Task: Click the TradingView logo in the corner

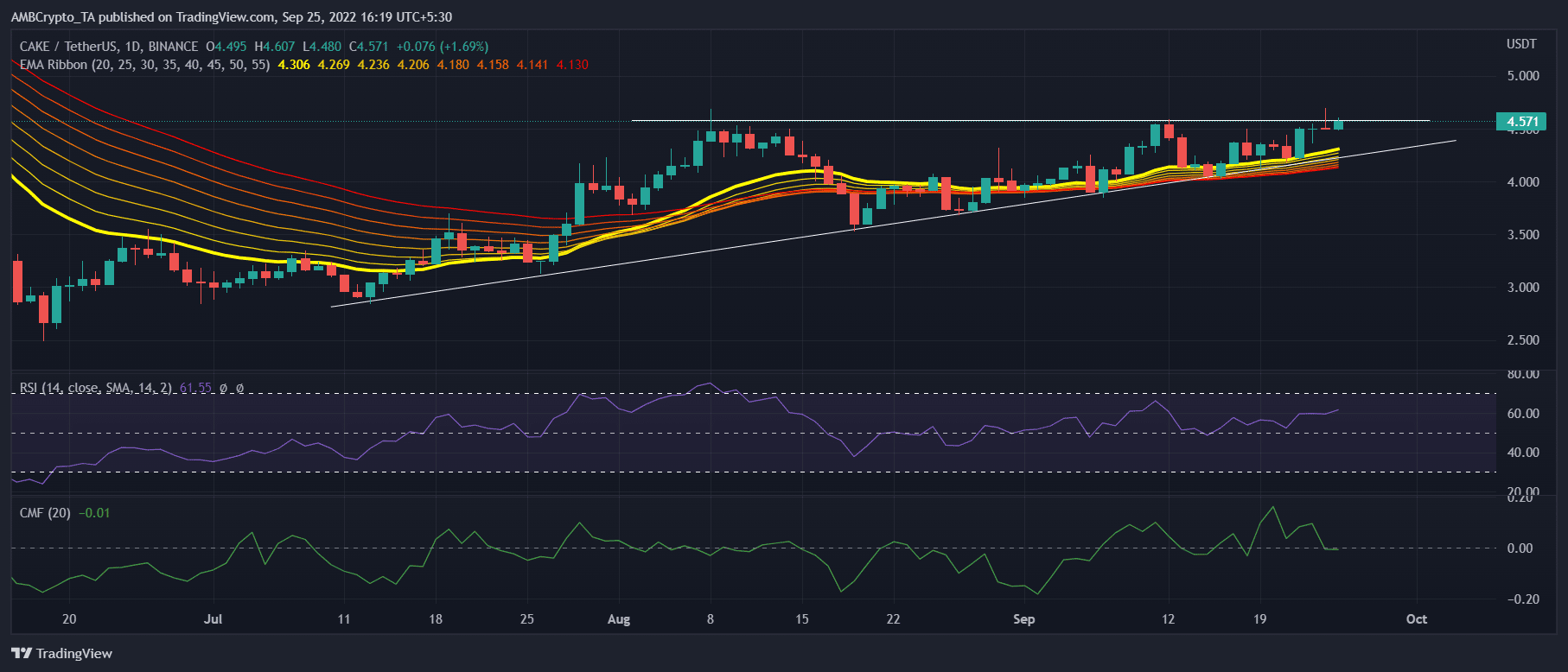Action: click(x=61, y=653)
